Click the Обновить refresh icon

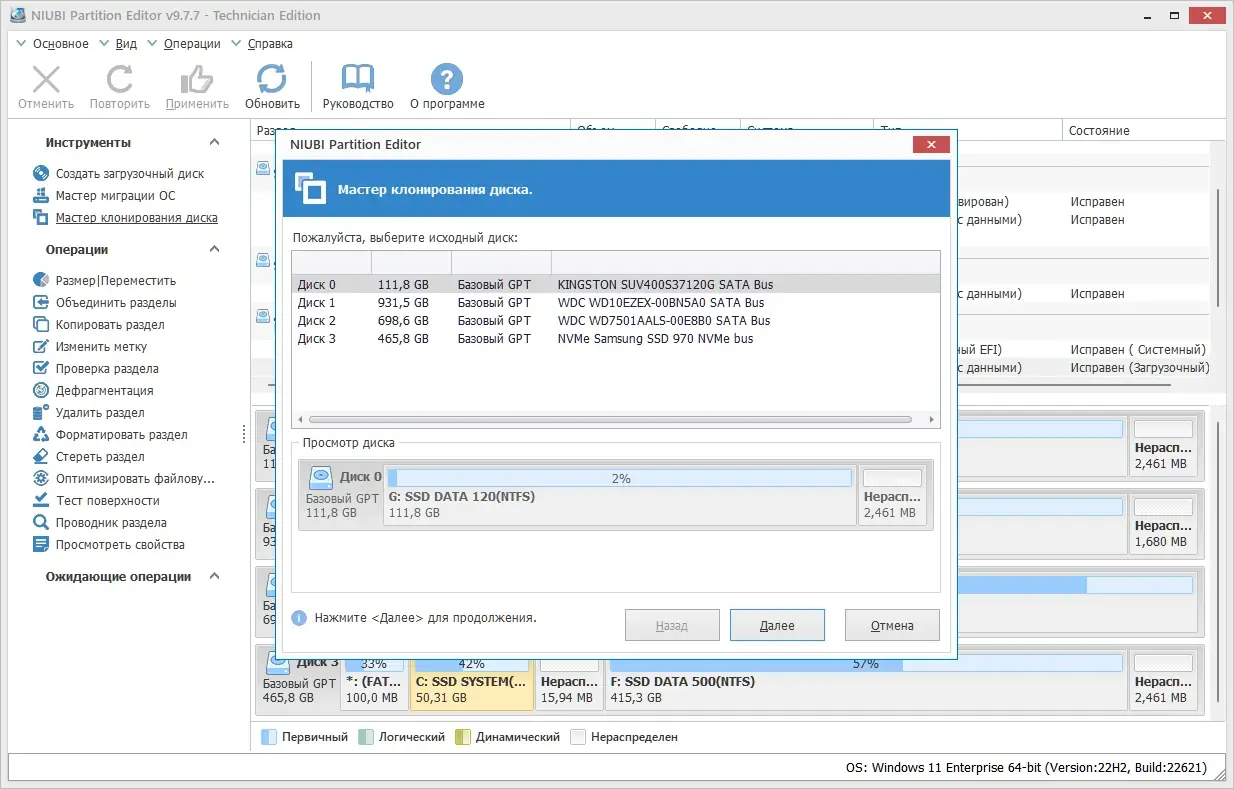pyautogui.click(x=272, y=79)
